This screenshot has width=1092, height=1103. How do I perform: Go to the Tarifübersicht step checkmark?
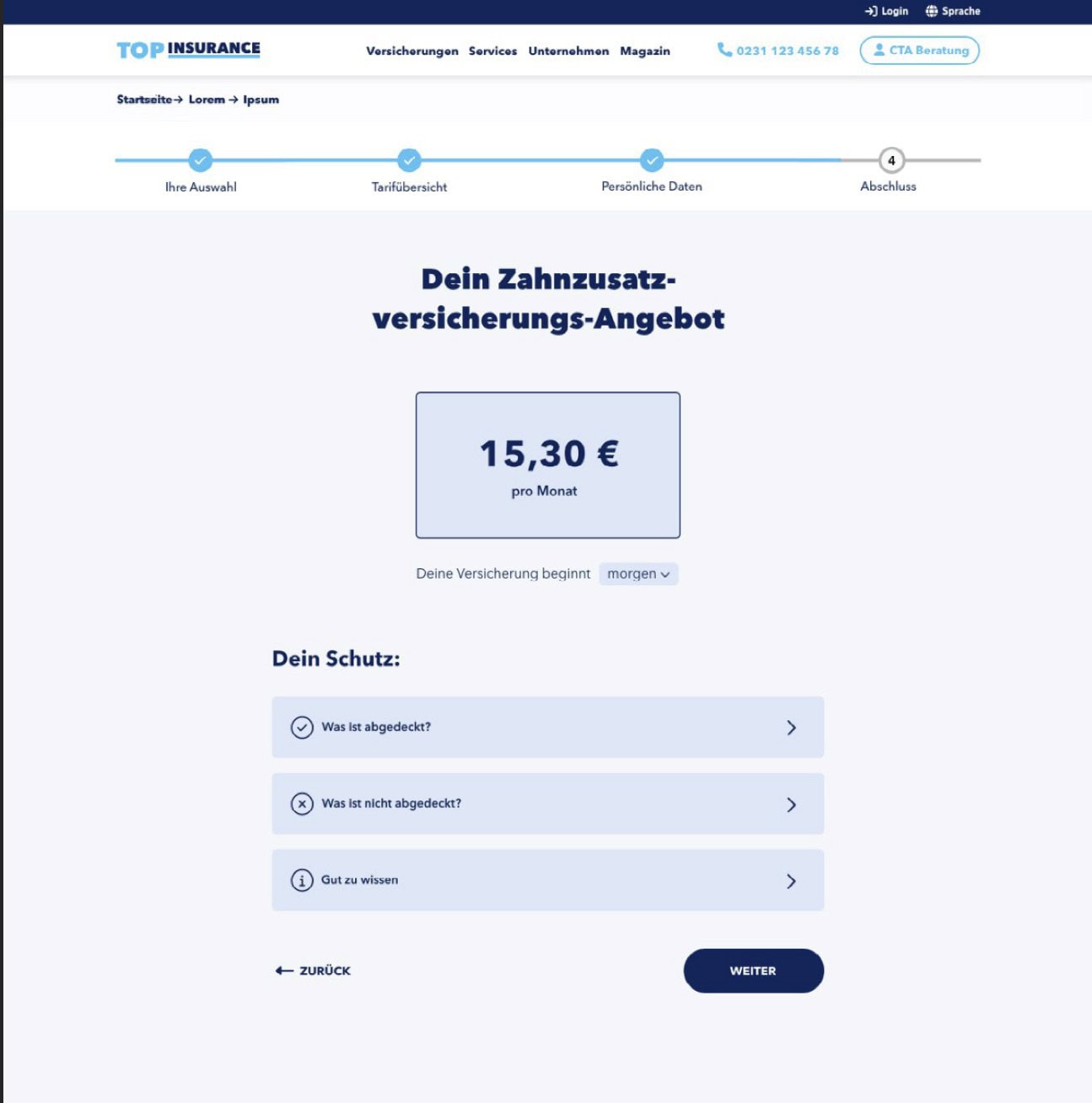[409, 159]
